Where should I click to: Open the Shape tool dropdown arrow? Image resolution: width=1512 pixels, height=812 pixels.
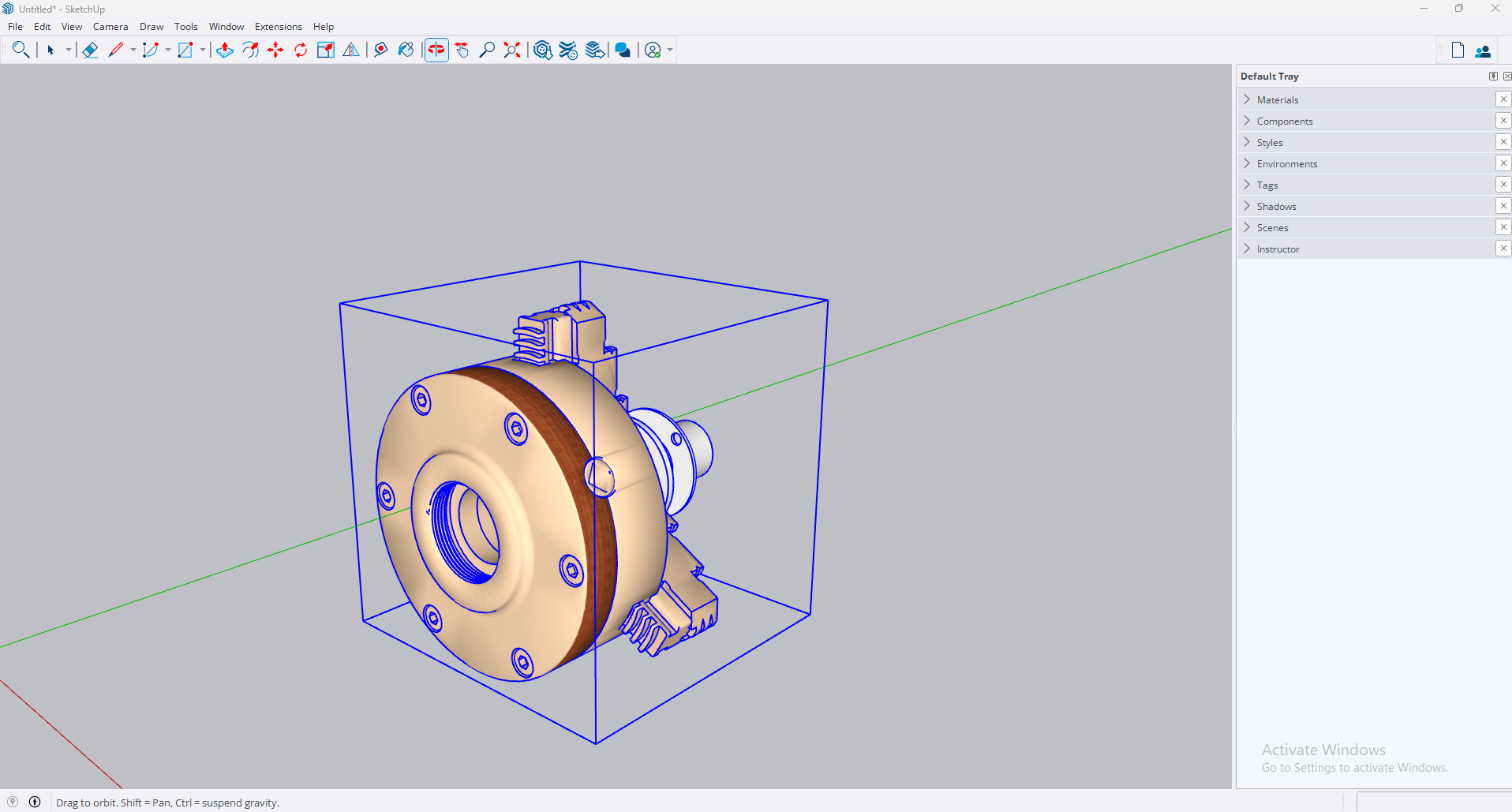pyautogui.click(x=203, y=50)
